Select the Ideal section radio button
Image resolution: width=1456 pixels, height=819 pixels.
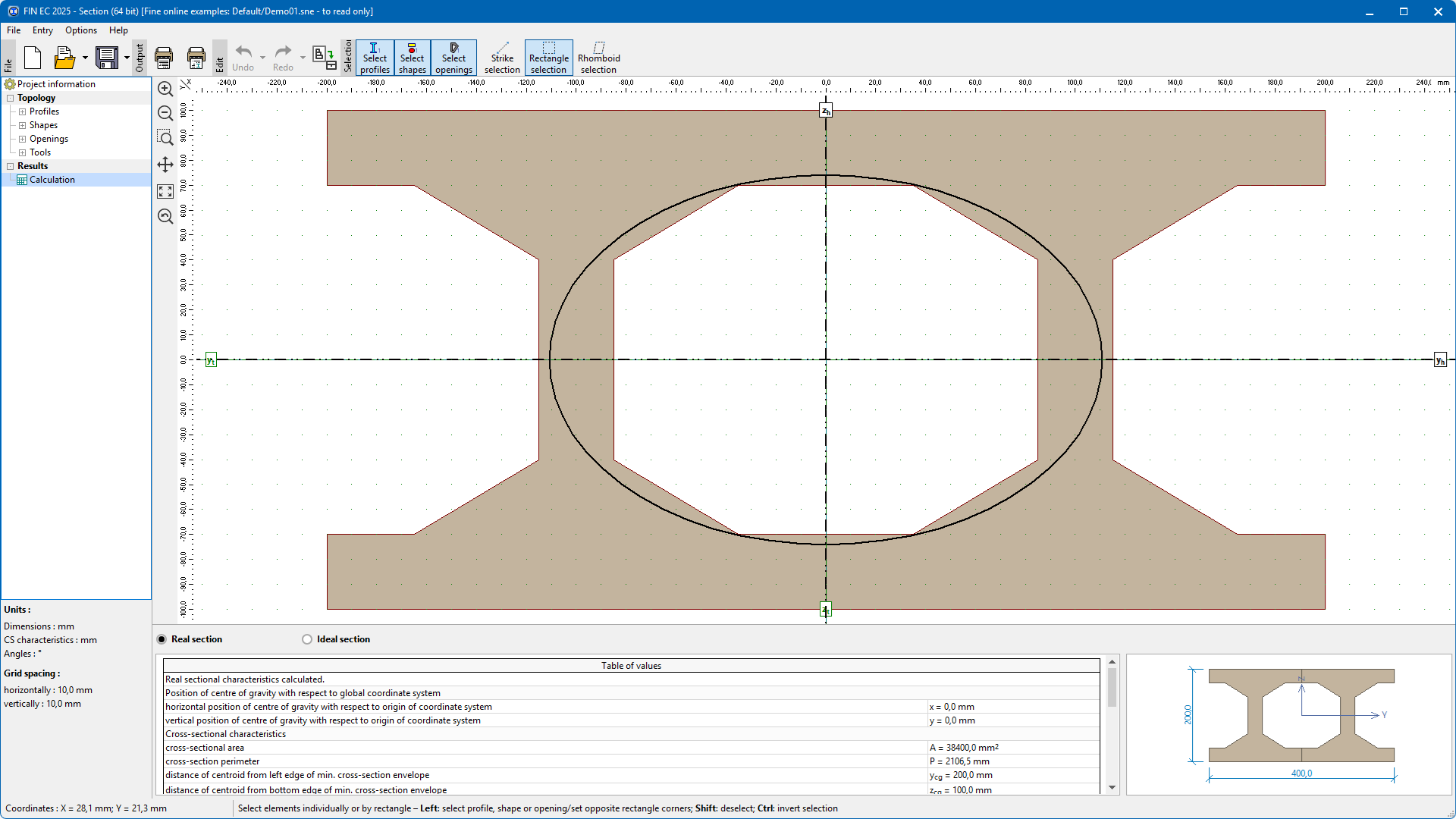tap(307, 639)
